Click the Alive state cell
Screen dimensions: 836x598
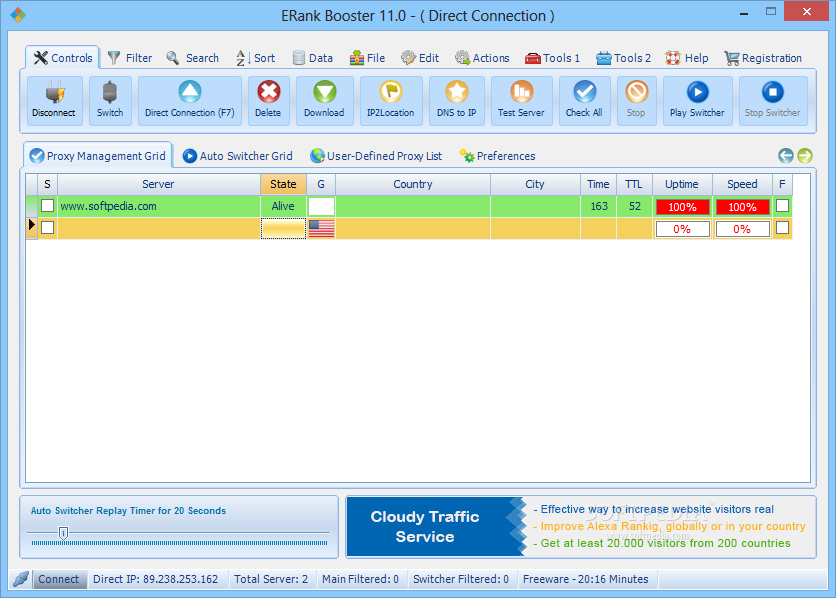coord(283,206)
